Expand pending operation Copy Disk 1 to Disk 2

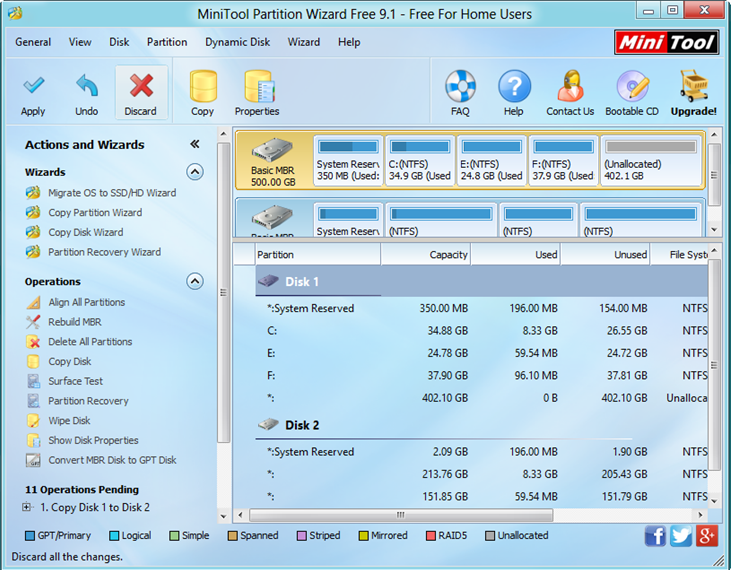(x=27, y=507)
